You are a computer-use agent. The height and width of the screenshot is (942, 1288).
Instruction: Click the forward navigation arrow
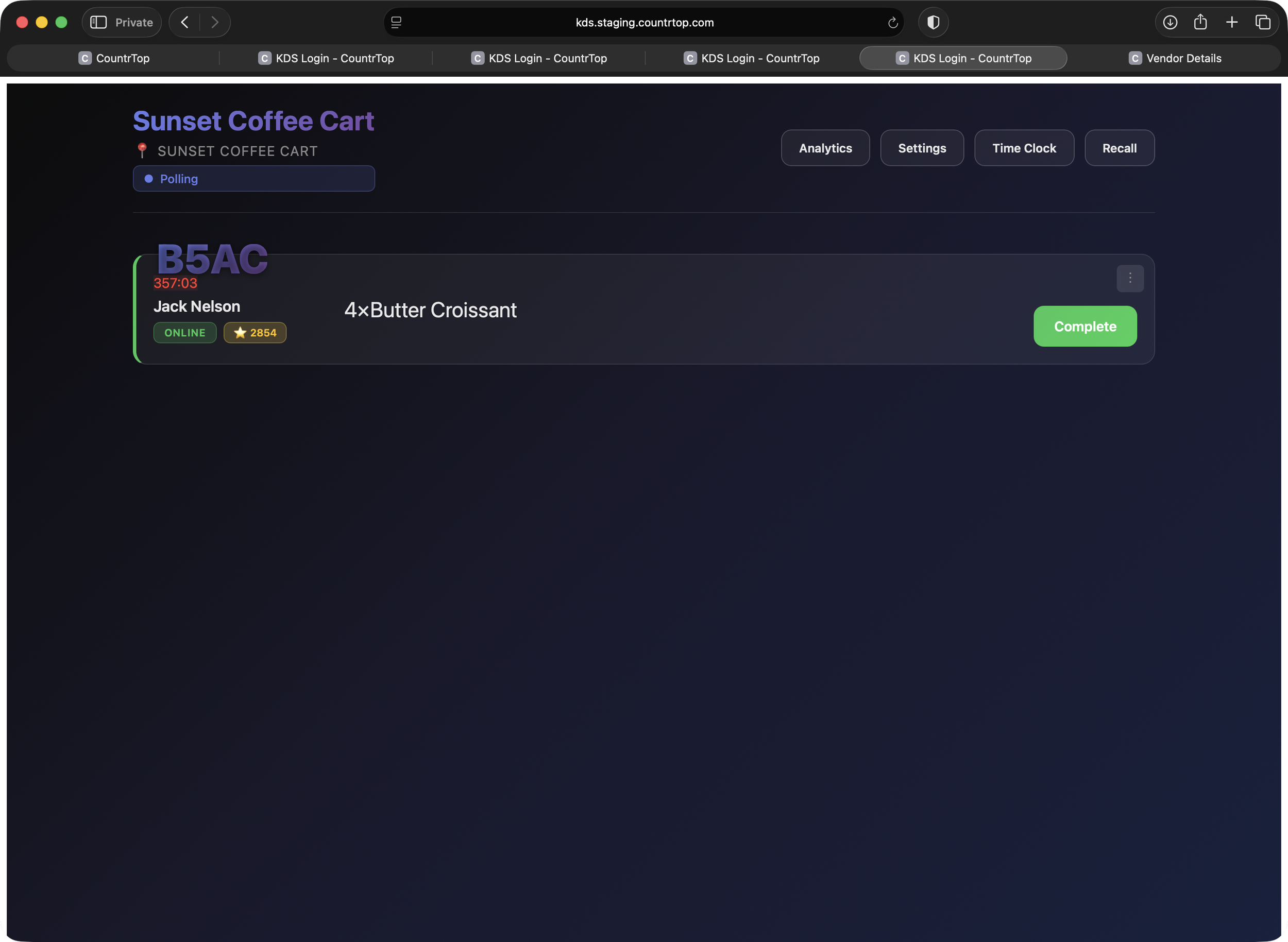pyautogui.click(x=215, y=22)
